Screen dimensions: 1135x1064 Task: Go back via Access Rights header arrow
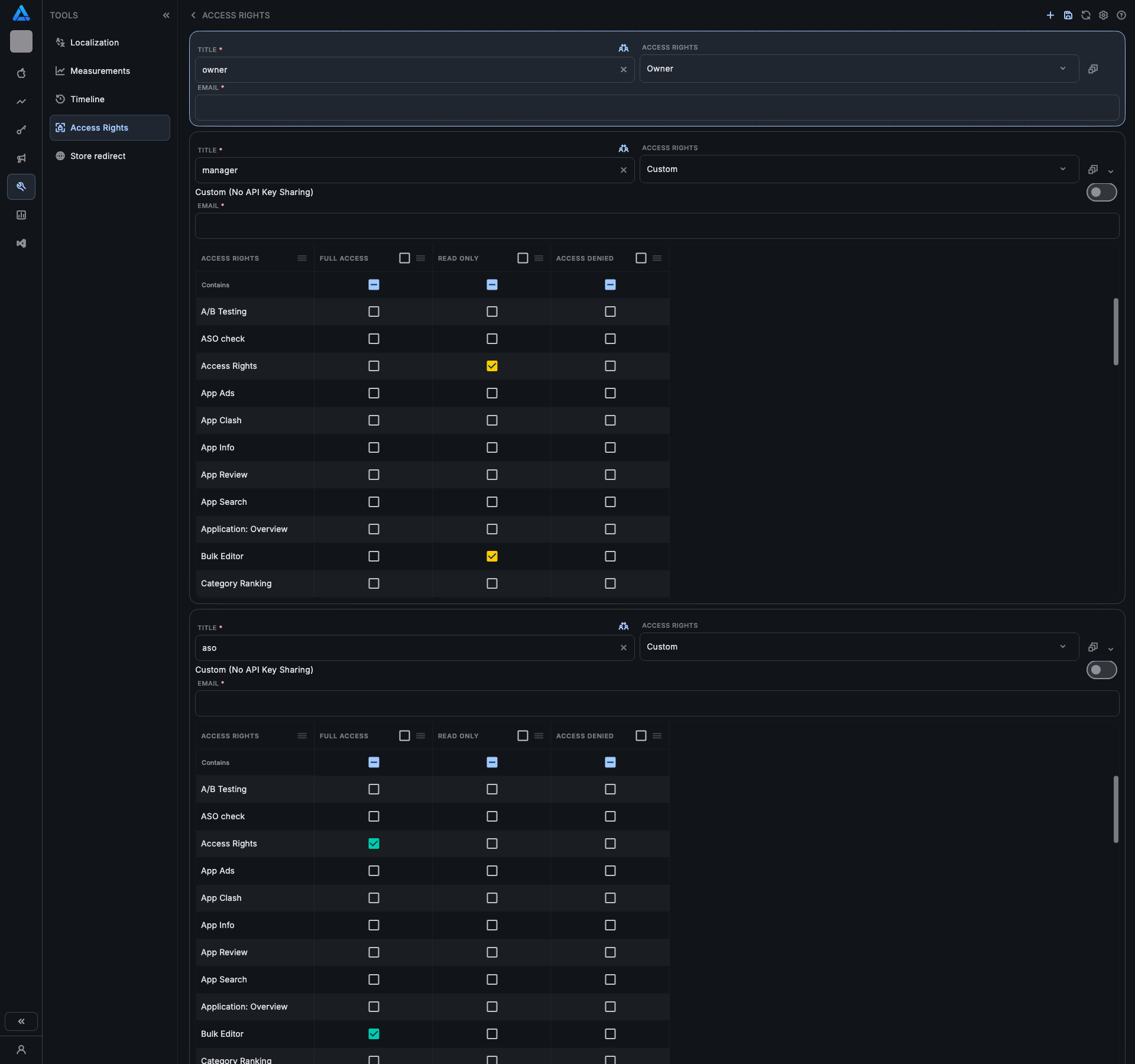[x=193, y=15]
